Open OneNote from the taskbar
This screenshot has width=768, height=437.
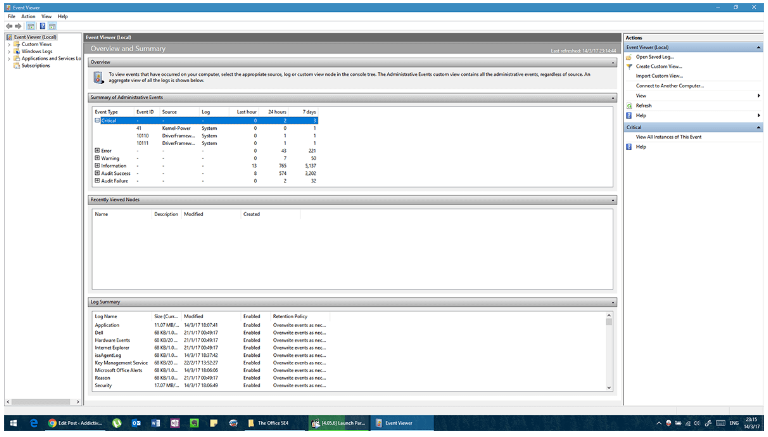pos(175,423)
